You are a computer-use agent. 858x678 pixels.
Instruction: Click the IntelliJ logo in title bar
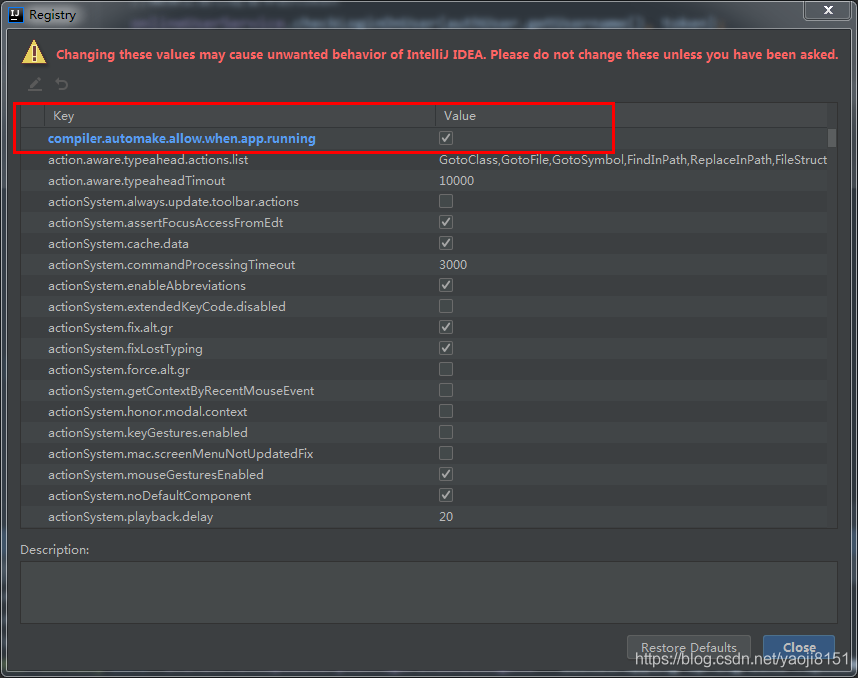(x=15, y=15)
